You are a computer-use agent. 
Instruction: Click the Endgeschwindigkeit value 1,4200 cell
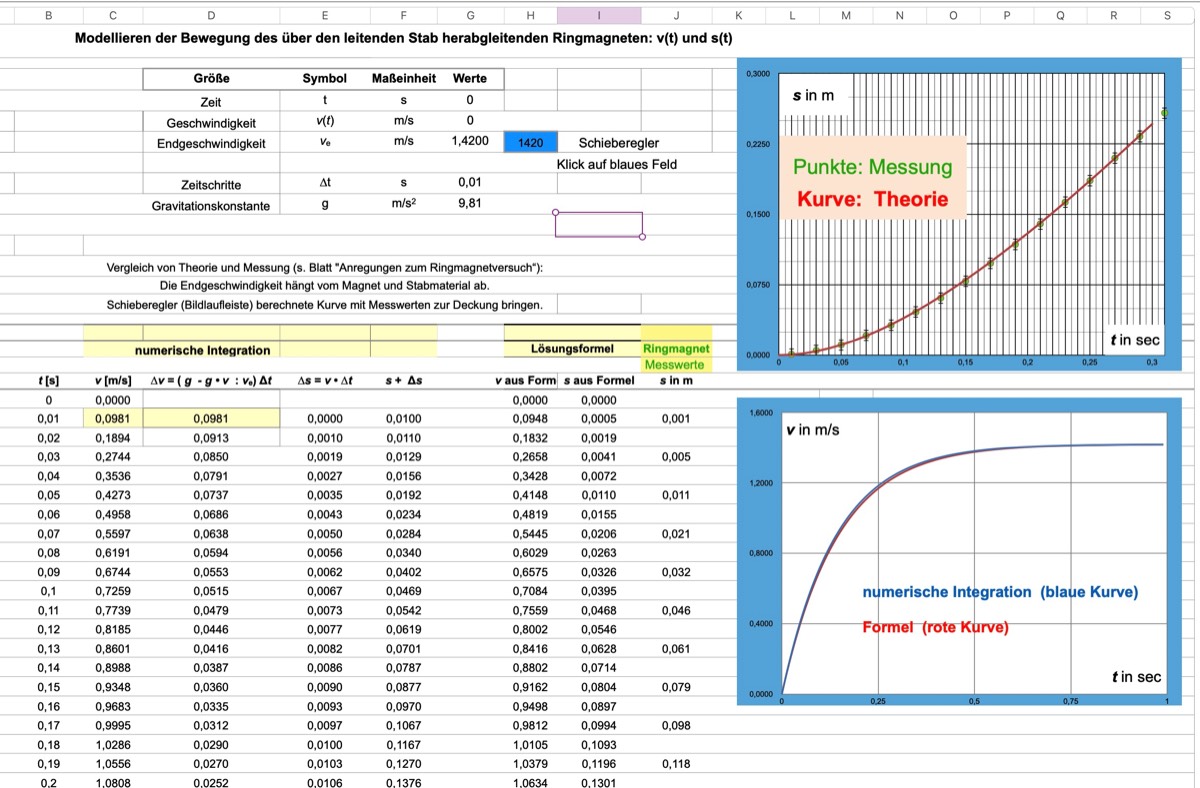[x=470, y=141]
